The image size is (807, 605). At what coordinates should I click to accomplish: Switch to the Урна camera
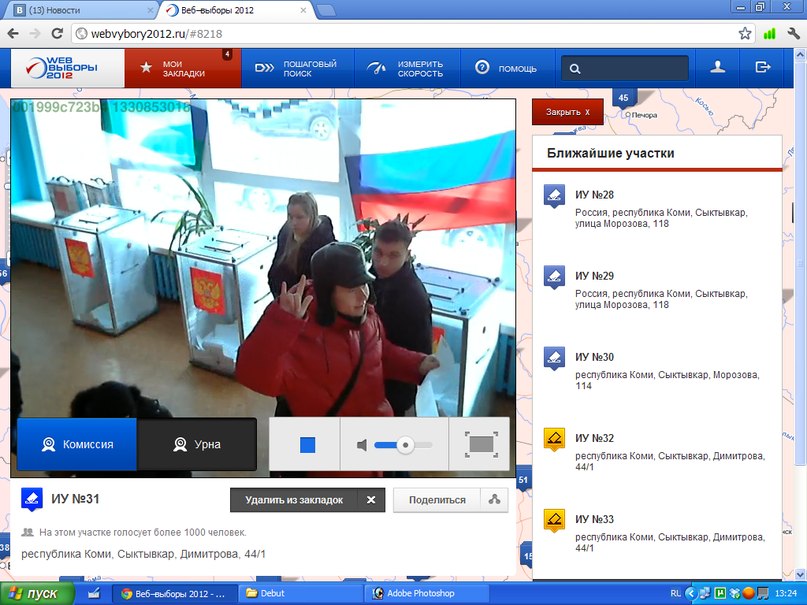click(196, 444)
